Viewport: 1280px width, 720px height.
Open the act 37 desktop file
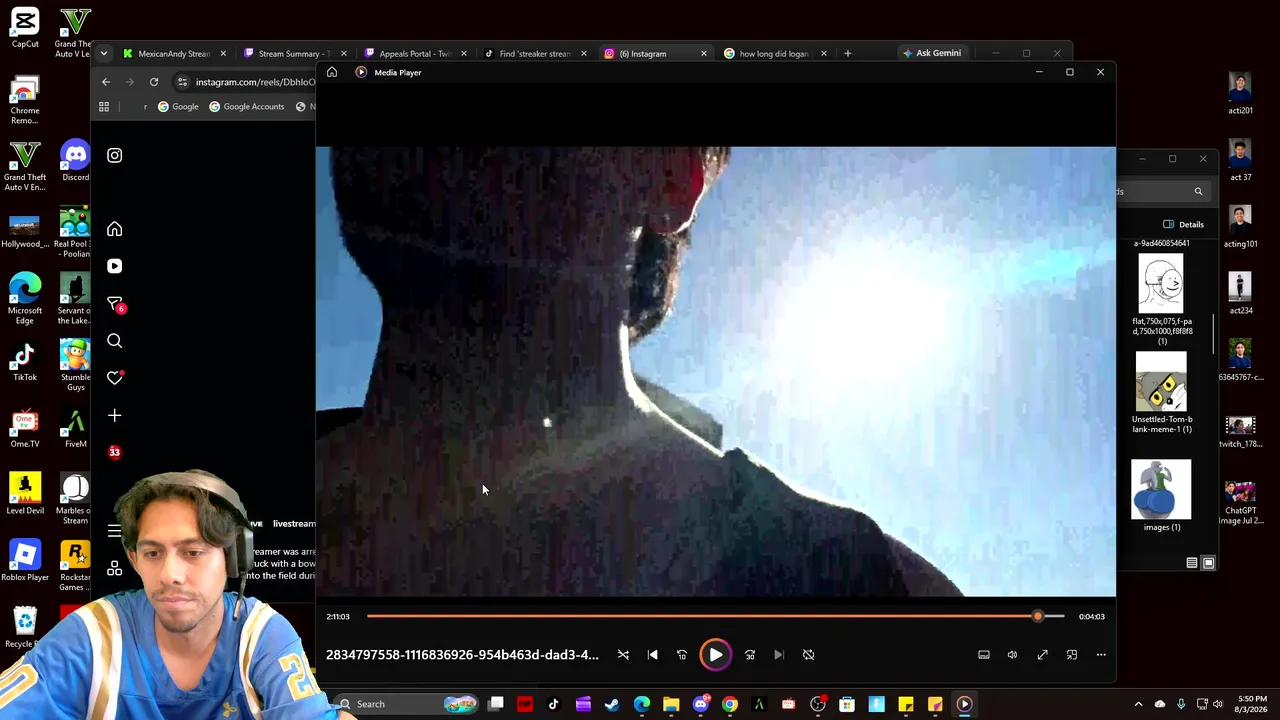click(1240, 160)
